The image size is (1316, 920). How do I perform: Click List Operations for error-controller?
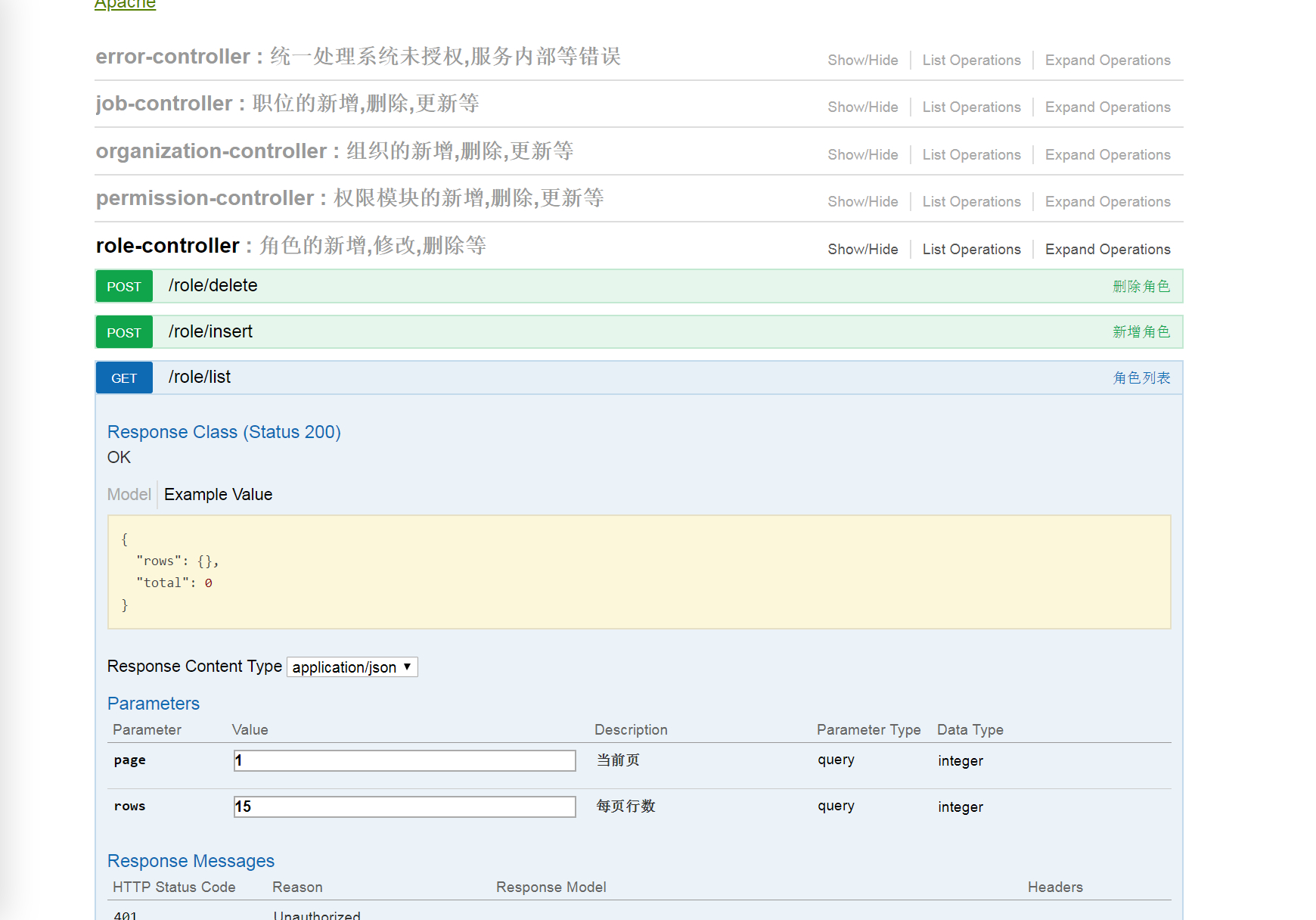(971, 61)
